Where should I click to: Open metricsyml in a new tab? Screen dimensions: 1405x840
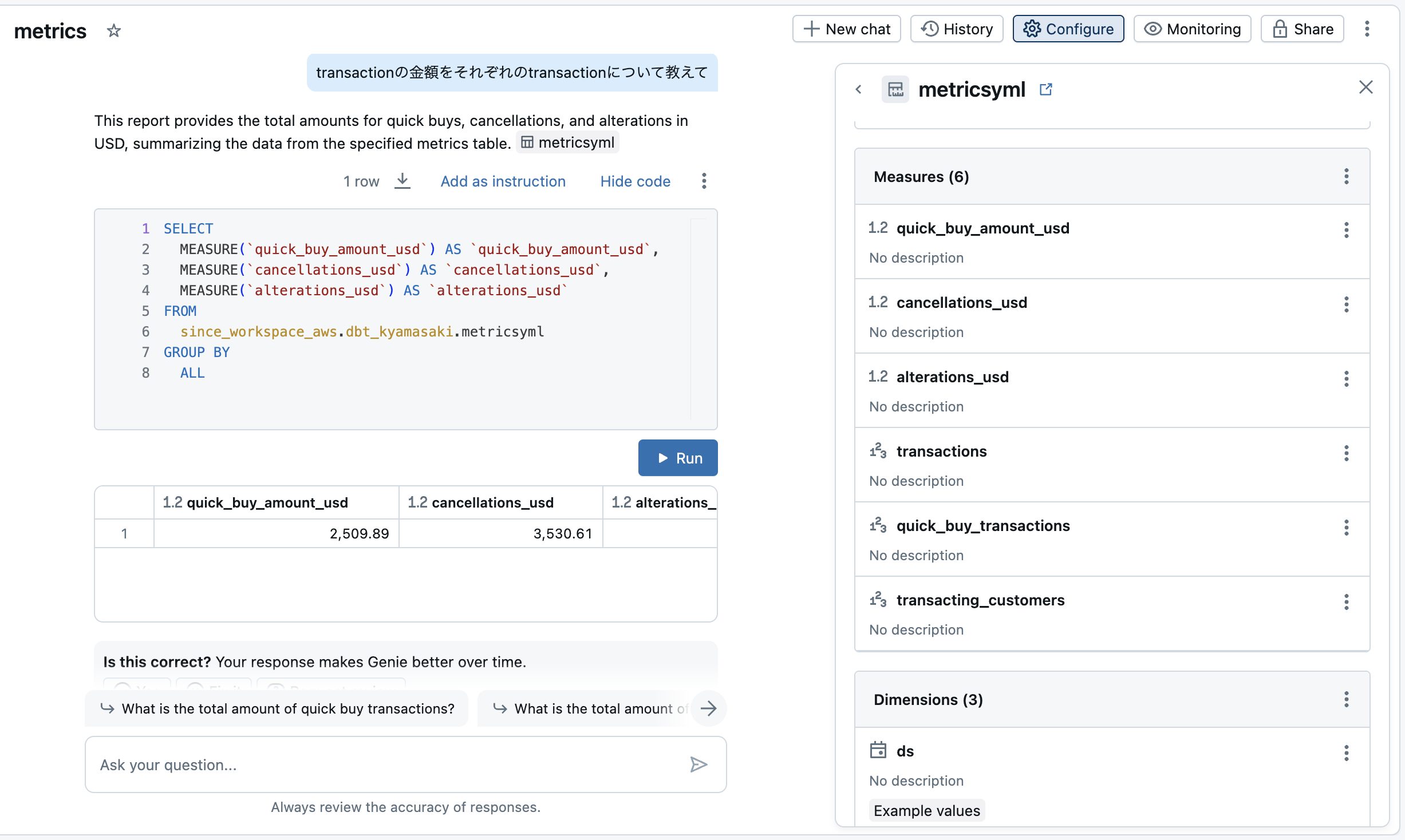point(1046,89)
